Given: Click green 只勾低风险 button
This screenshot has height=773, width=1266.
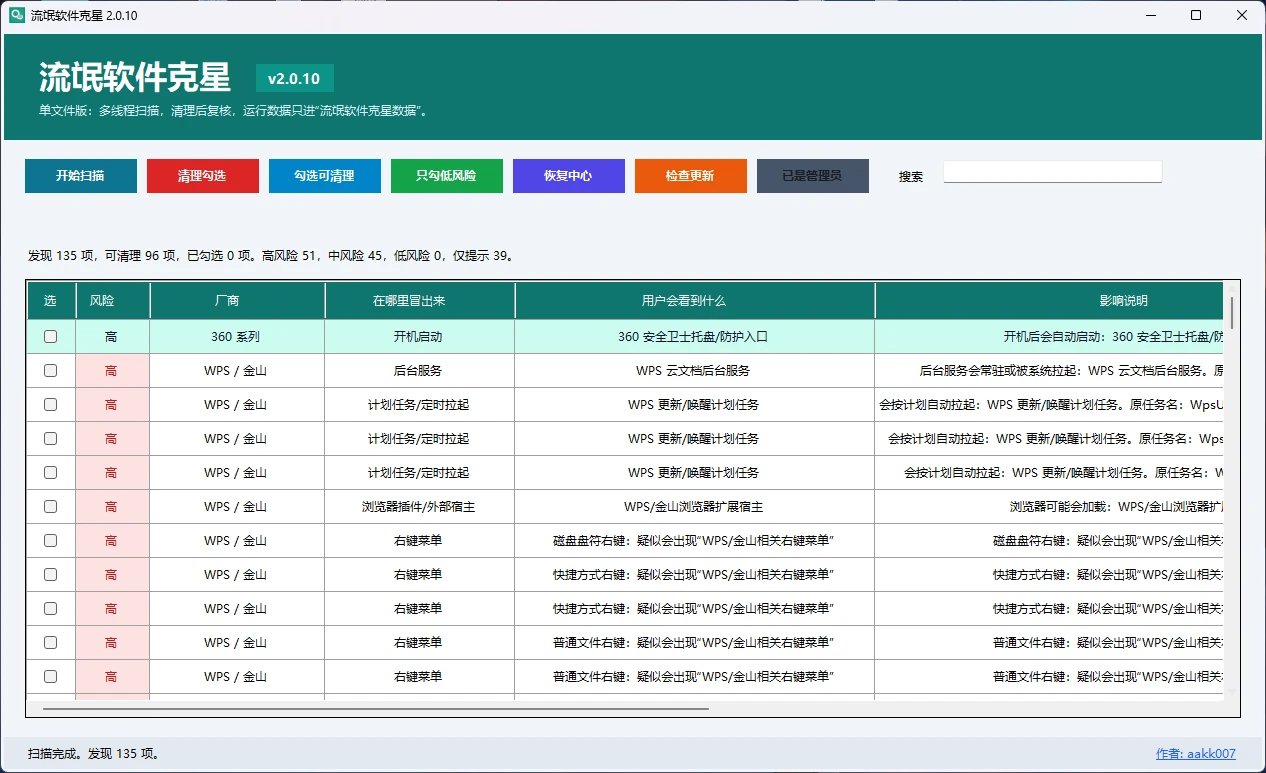Looking at the screenshot, I should [x=447, y=176].
